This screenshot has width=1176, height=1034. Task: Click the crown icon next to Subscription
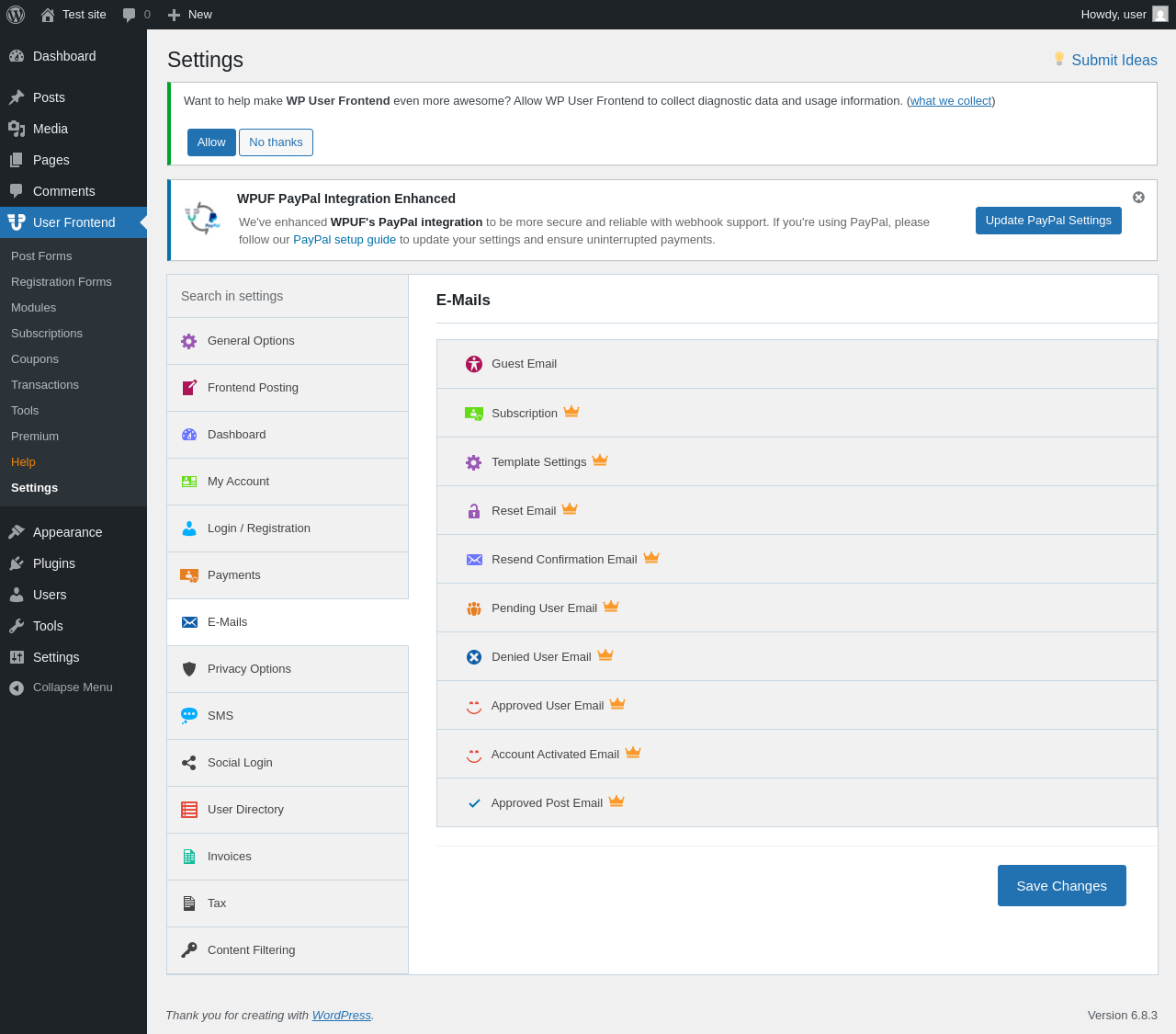pyautogui.click(x=571, y=412)
